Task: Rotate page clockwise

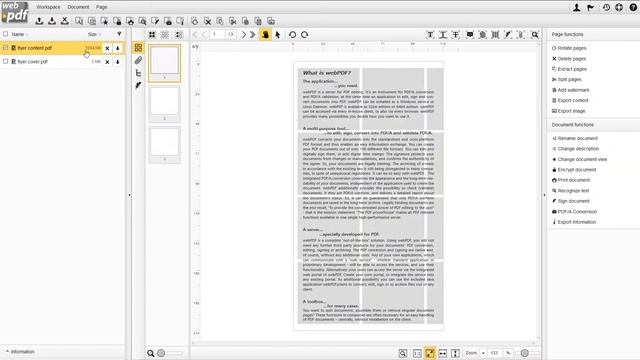Action: pyautogui.click(x=304, y=35)
